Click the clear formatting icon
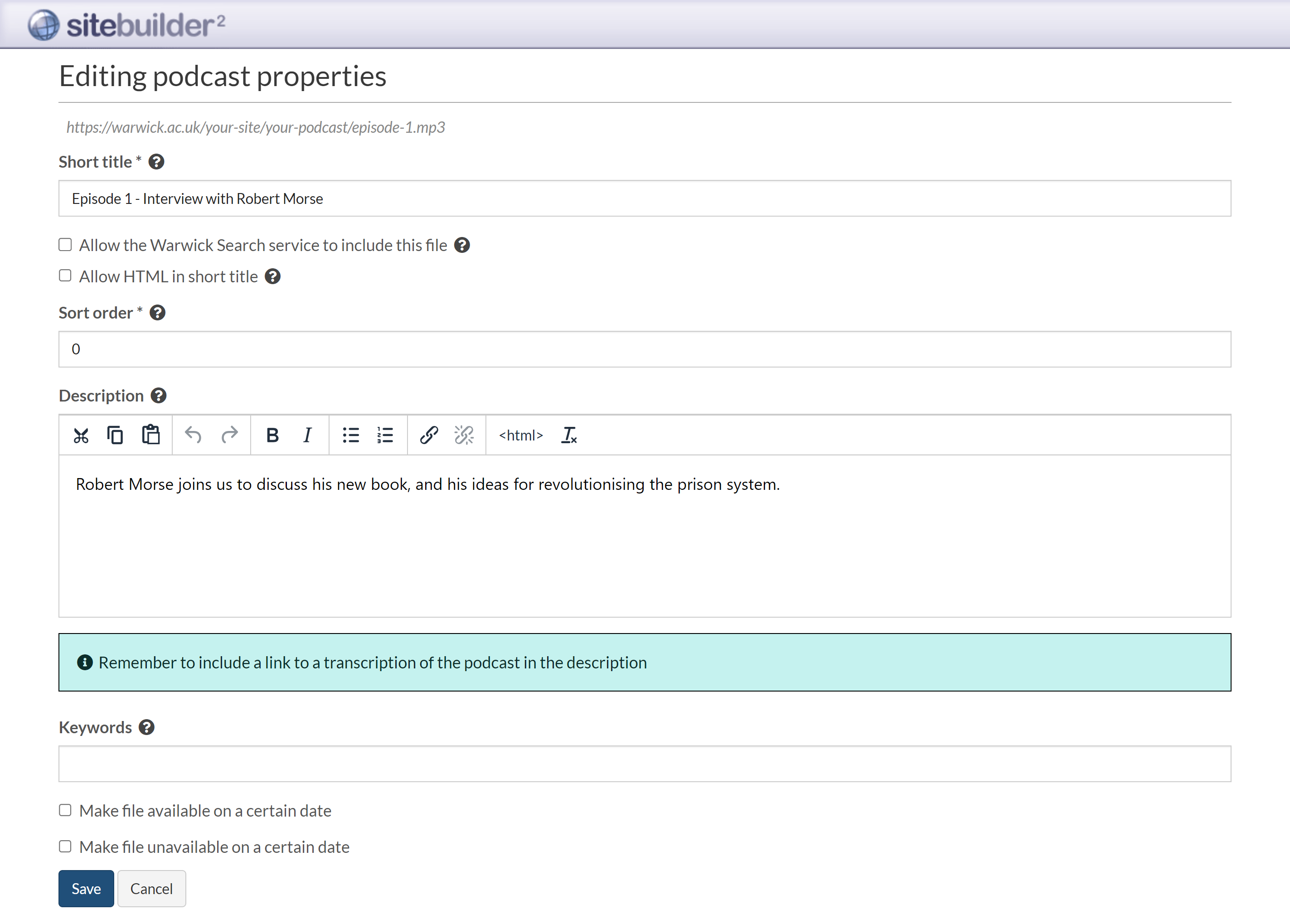 [569, 435]
